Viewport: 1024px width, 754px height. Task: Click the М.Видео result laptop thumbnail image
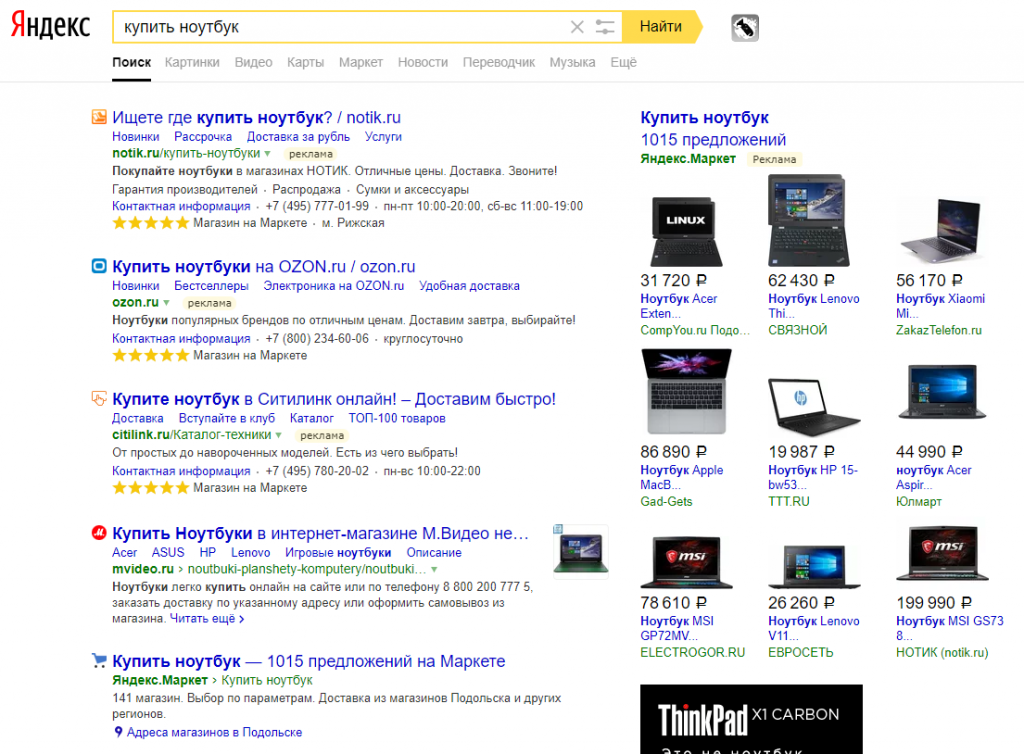point(581,551)
